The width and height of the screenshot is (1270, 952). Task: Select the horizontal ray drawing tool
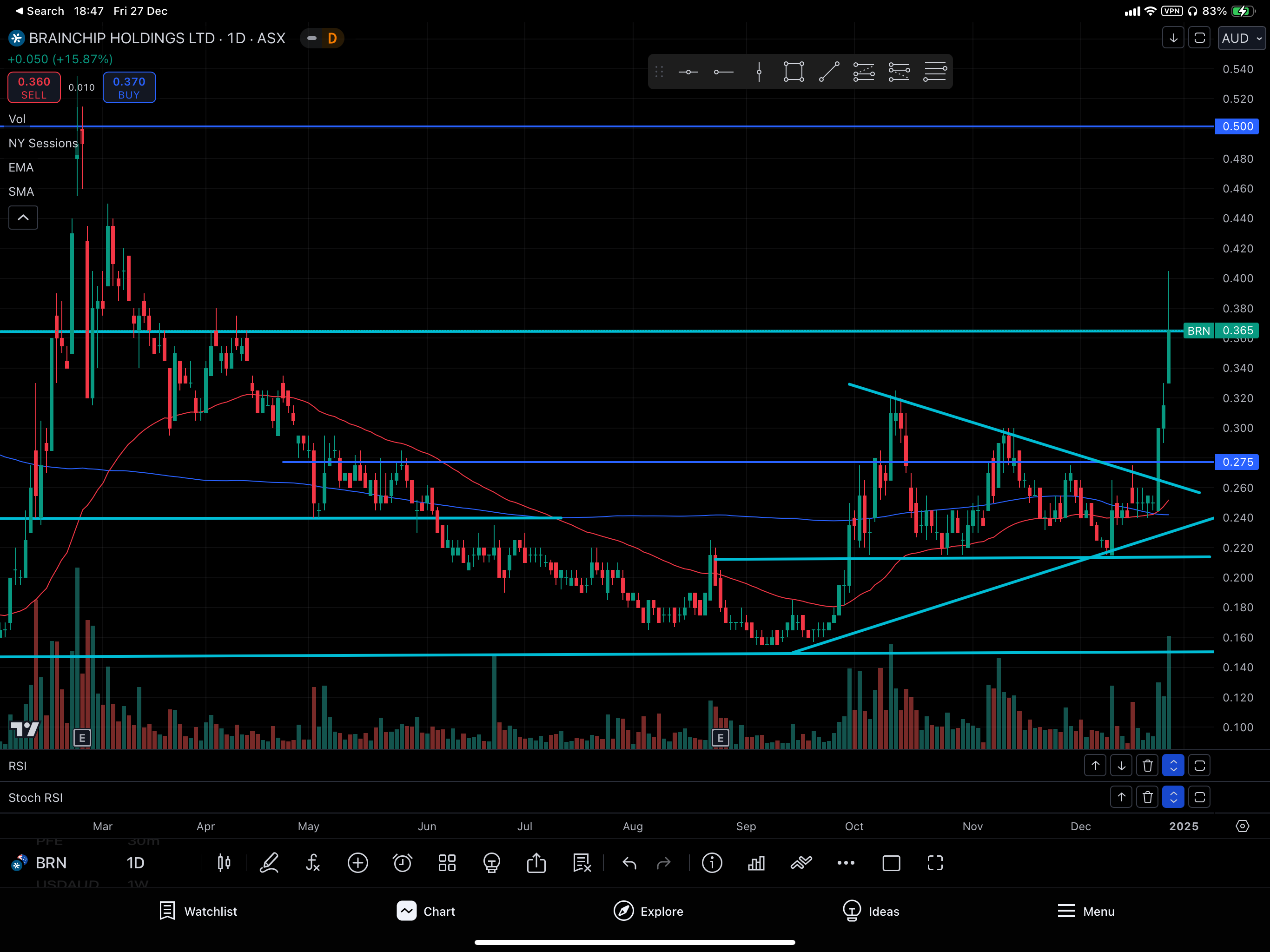(x=723, y=72)
